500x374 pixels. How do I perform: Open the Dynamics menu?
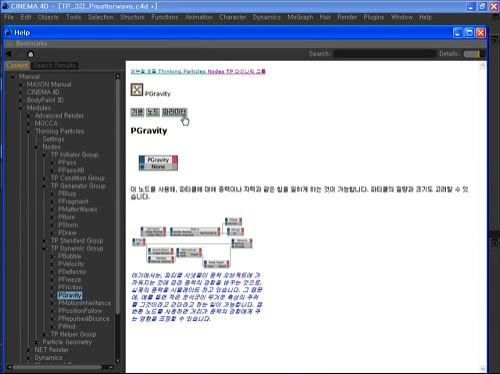(267, 17)
